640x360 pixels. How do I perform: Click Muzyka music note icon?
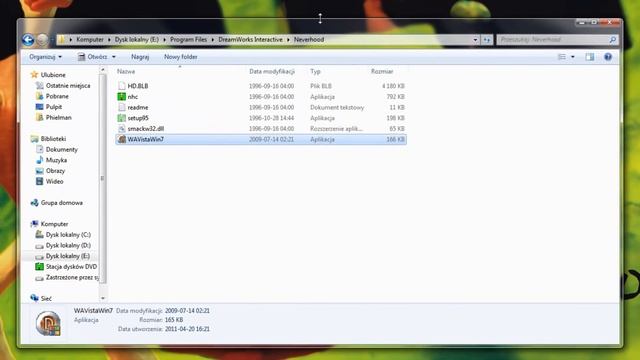coord(40,160)
